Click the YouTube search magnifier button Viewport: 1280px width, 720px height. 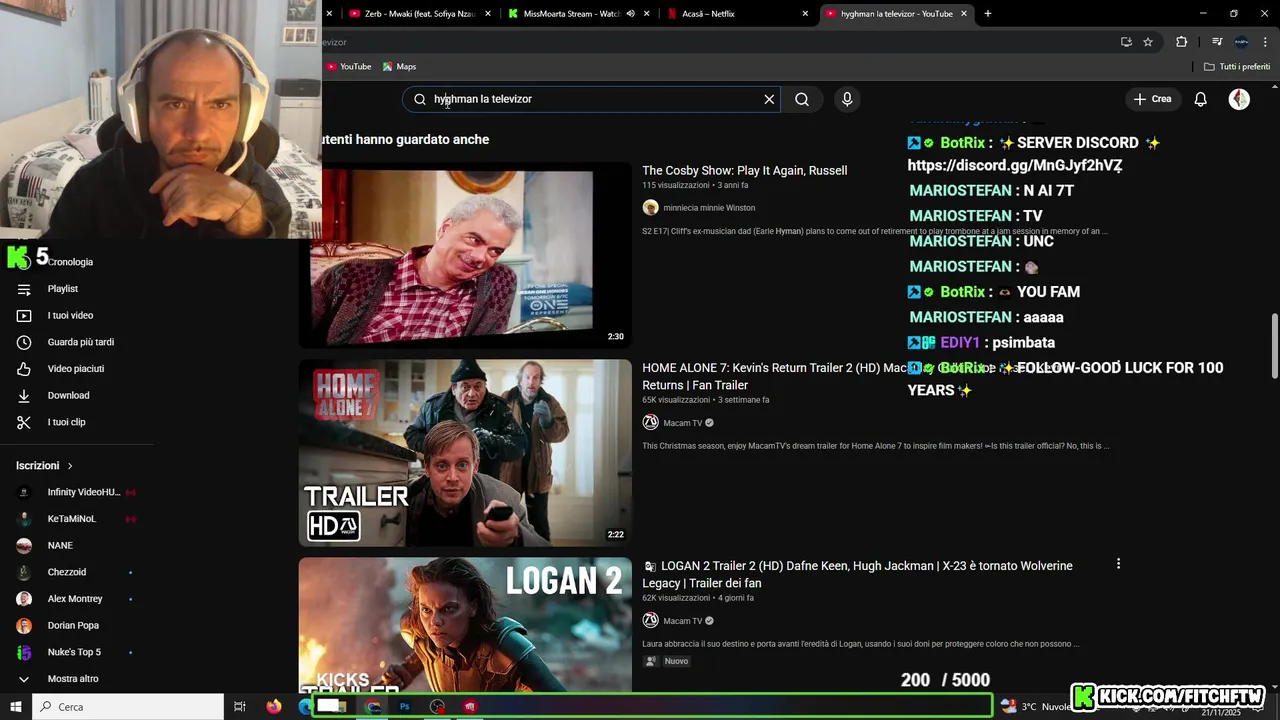click(x=802, y=99)
